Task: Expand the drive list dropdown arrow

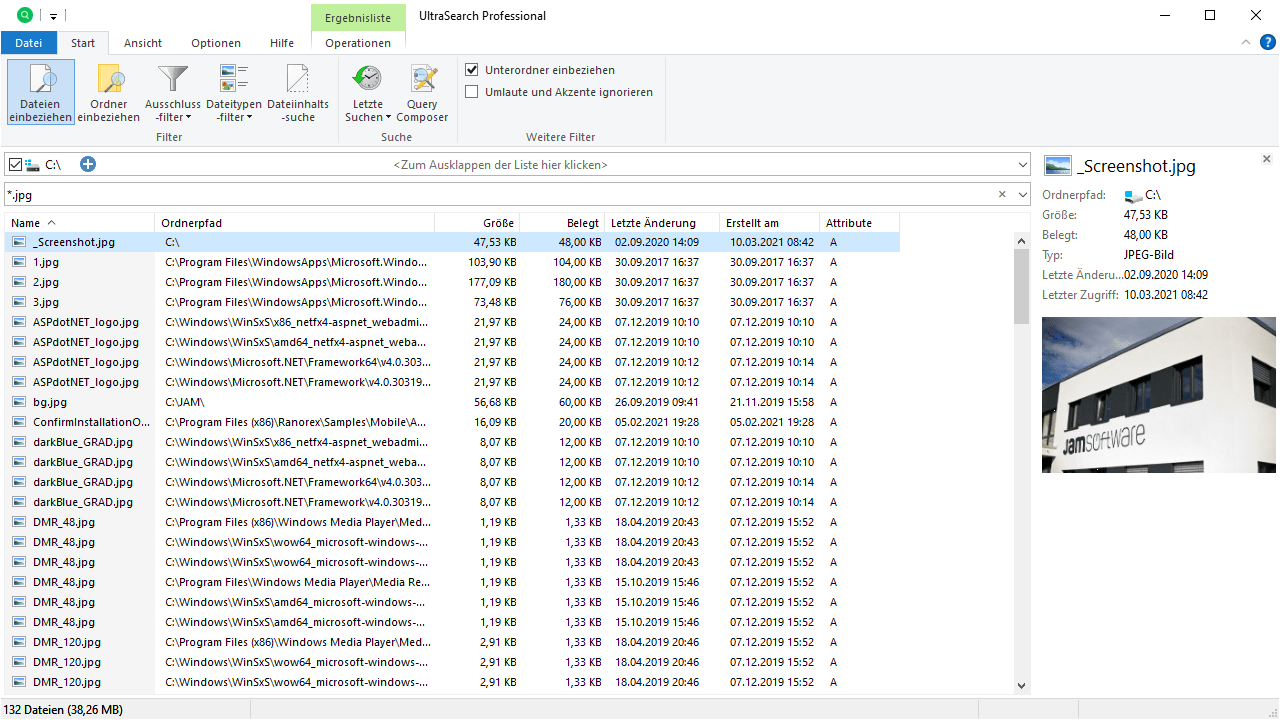Action: (x=1022, y=164)
